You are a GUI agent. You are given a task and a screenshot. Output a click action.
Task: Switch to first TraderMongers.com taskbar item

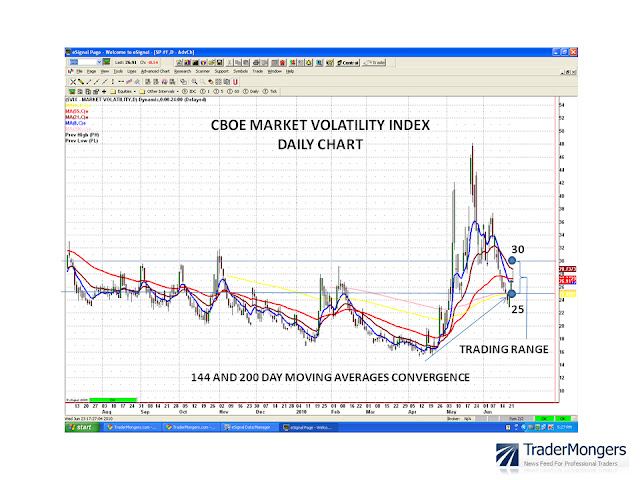(132, 427)
